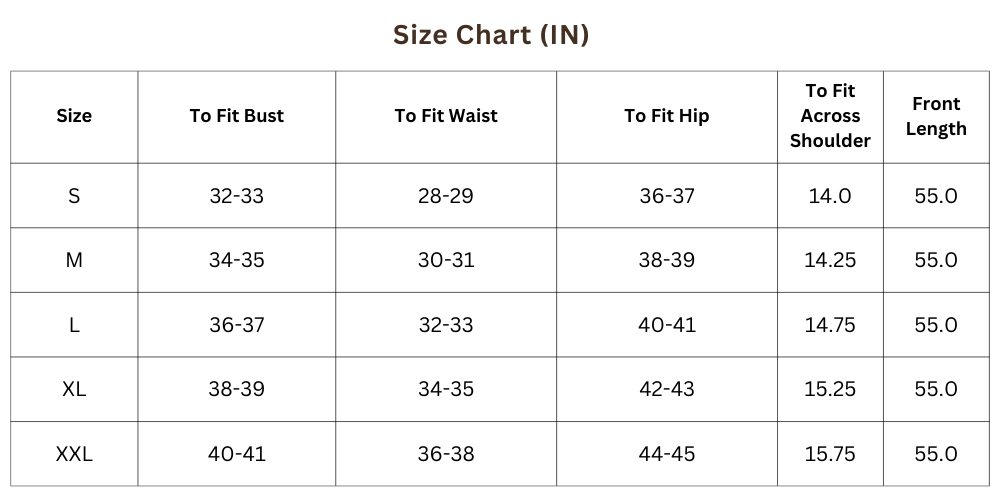
Task: Click the To Fit Bust header
Action: pyautogui.click(x=237, y=116)
